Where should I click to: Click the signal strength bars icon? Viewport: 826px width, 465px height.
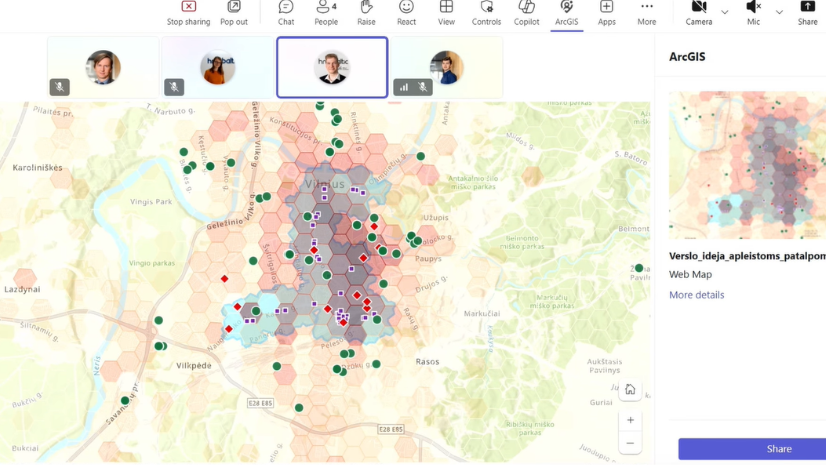404,87
